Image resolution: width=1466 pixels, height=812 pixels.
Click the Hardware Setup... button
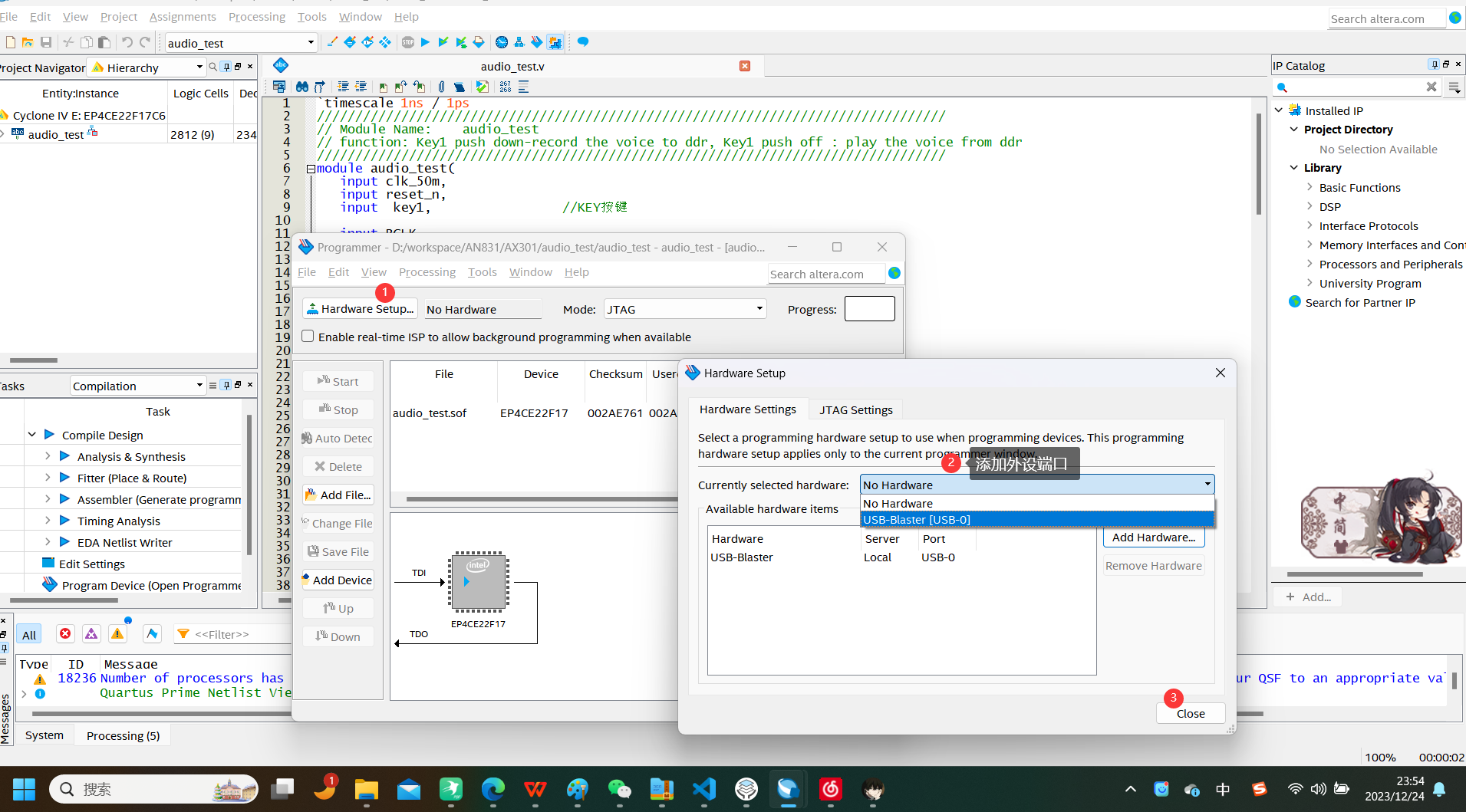360,309
